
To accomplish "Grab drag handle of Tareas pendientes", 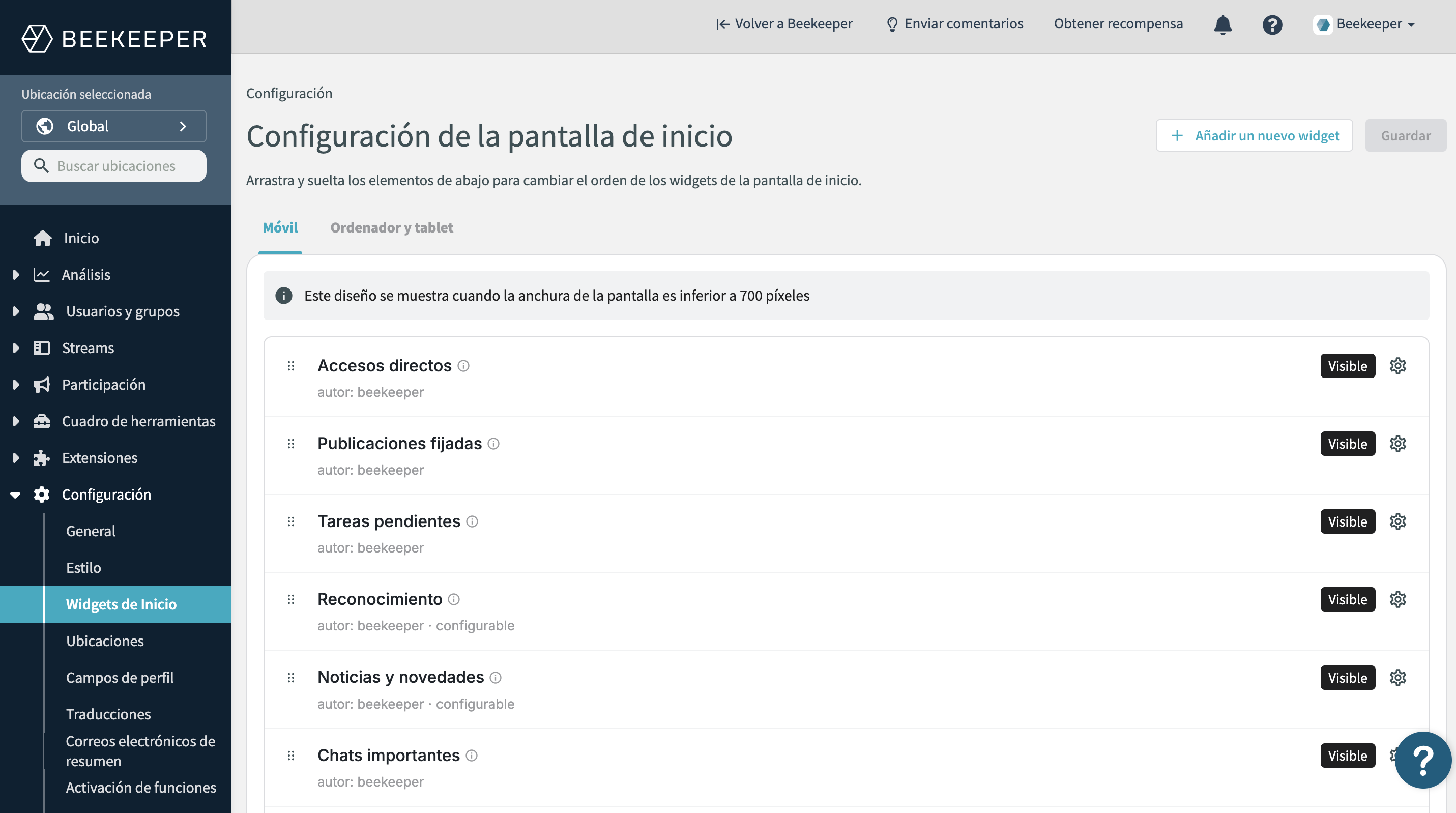I will pyautogui.click(x=291, y=521).
